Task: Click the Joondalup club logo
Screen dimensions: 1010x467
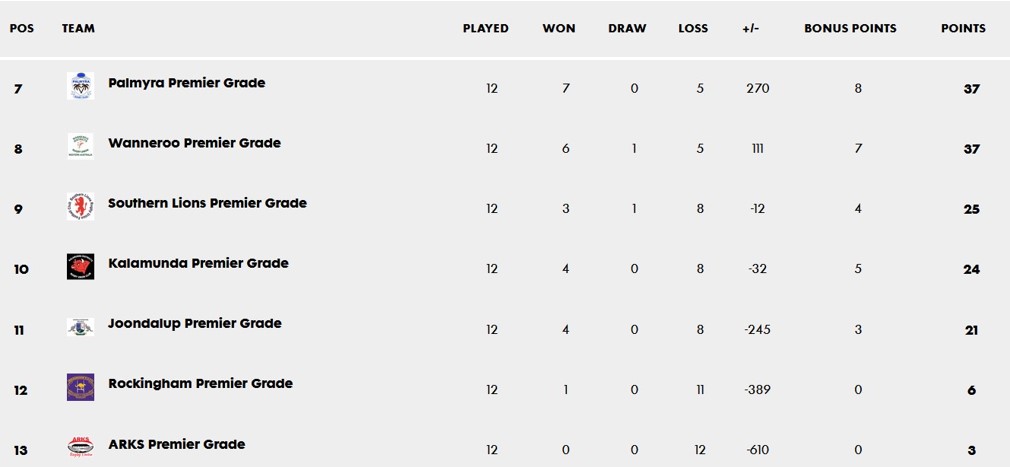Action: 81,327
